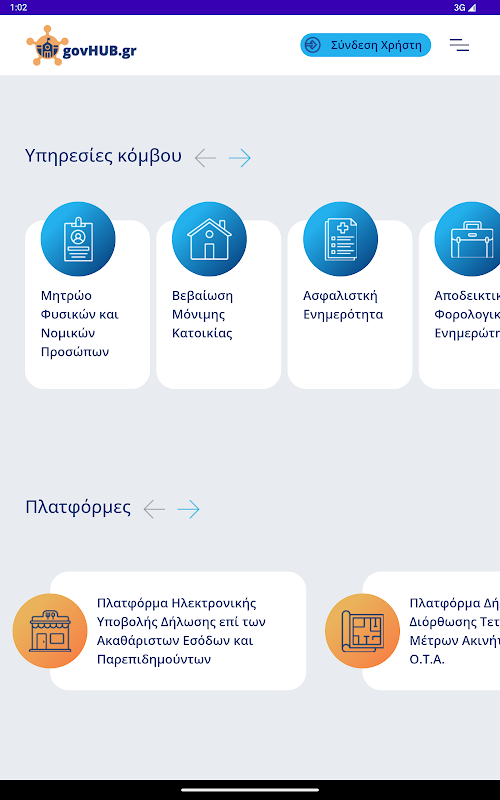
Task: Open Μητρώο Φυσικών και Νομικών Προσώπων text
Action: click(x=80, y=323)
